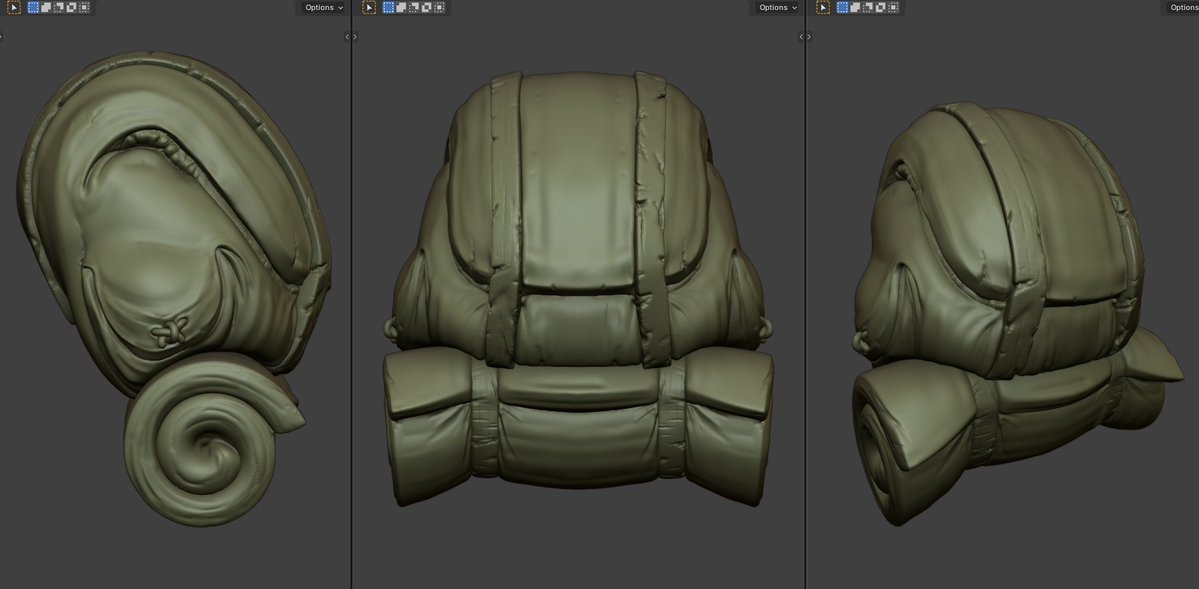Select the Extend selection mode icon in right viewport
This screenshot has height=589, width=1199.
point(854,7)
